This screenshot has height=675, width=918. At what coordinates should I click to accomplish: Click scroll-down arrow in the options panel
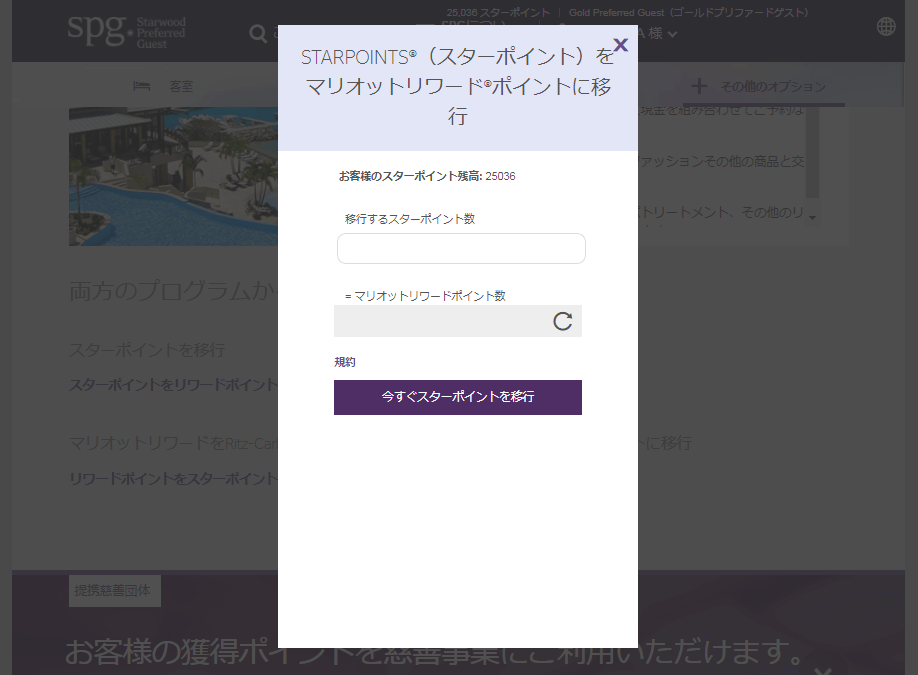pos(812,217)
